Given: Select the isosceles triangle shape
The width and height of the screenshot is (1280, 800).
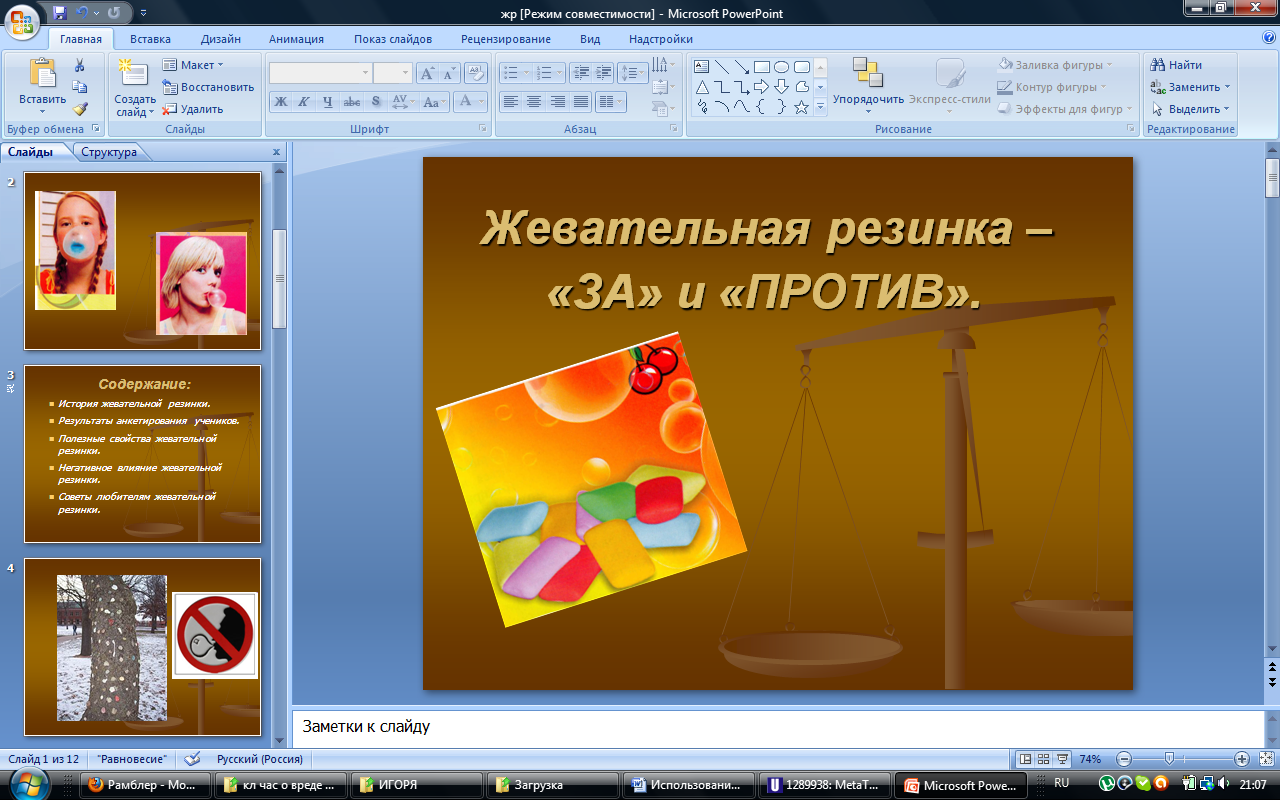Looking at the screenshot, I should [702, 87].
